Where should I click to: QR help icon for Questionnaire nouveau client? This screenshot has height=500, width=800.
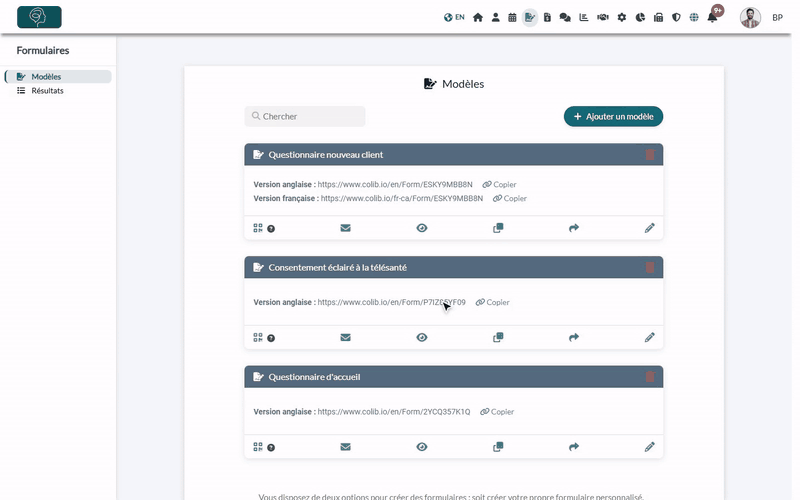click(x=271, y=229)
